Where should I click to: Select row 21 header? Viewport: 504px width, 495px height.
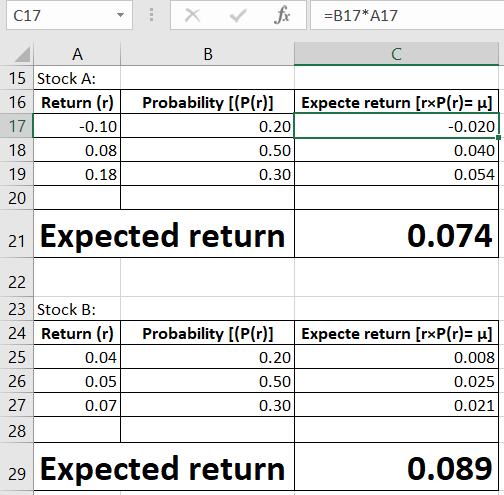17,234
